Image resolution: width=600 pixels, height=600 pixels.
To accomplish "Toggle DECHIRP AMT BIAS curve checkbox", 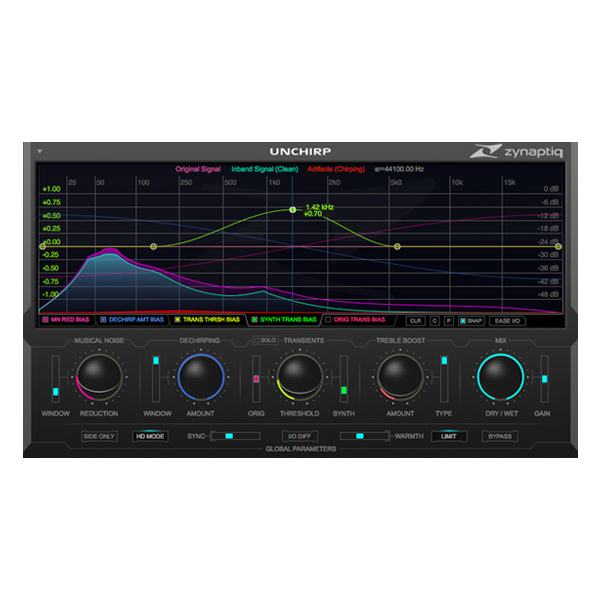I will [x=103, y=320].
